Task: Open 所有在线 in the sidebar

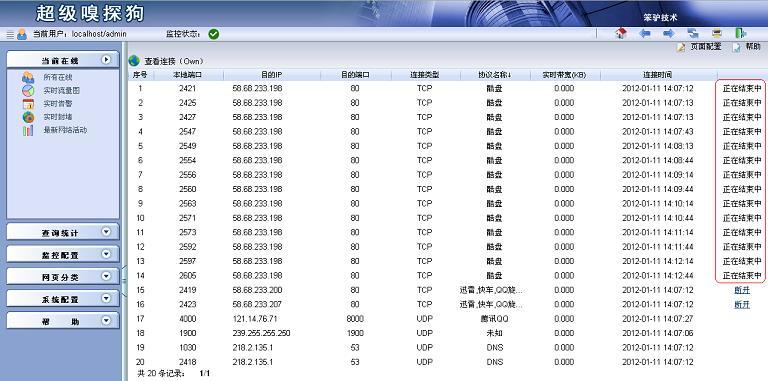Action: (x=58, y=77)
